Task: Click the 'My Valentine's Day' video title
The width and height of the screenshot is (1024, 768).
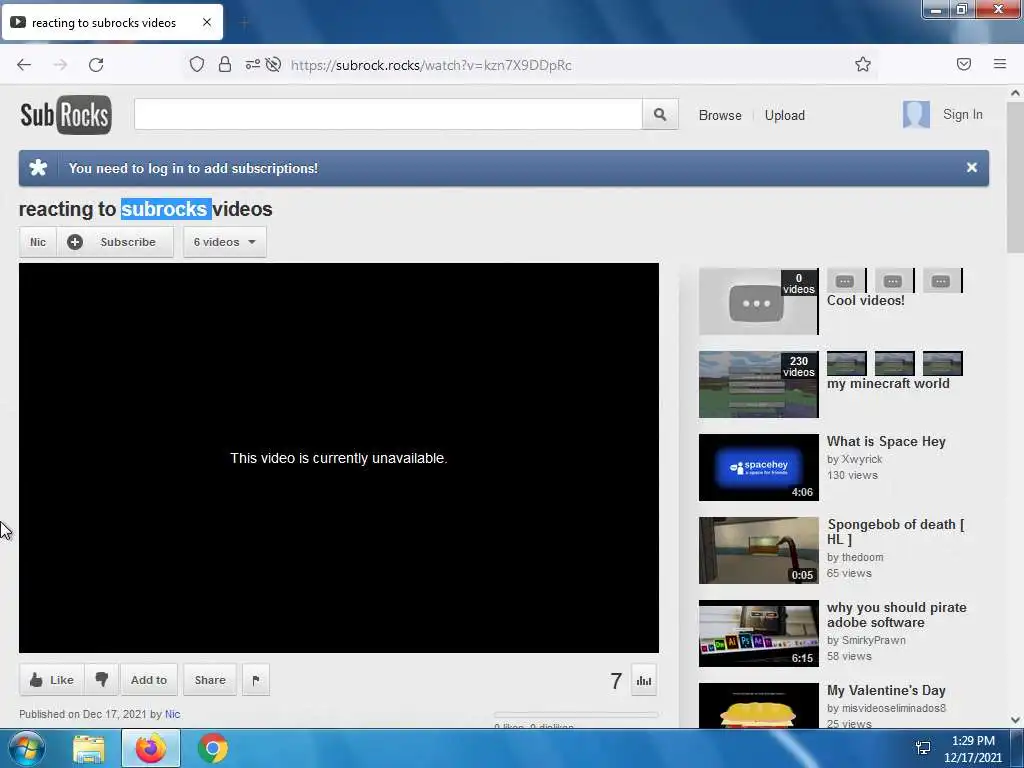Action: (x=886, y=690)
